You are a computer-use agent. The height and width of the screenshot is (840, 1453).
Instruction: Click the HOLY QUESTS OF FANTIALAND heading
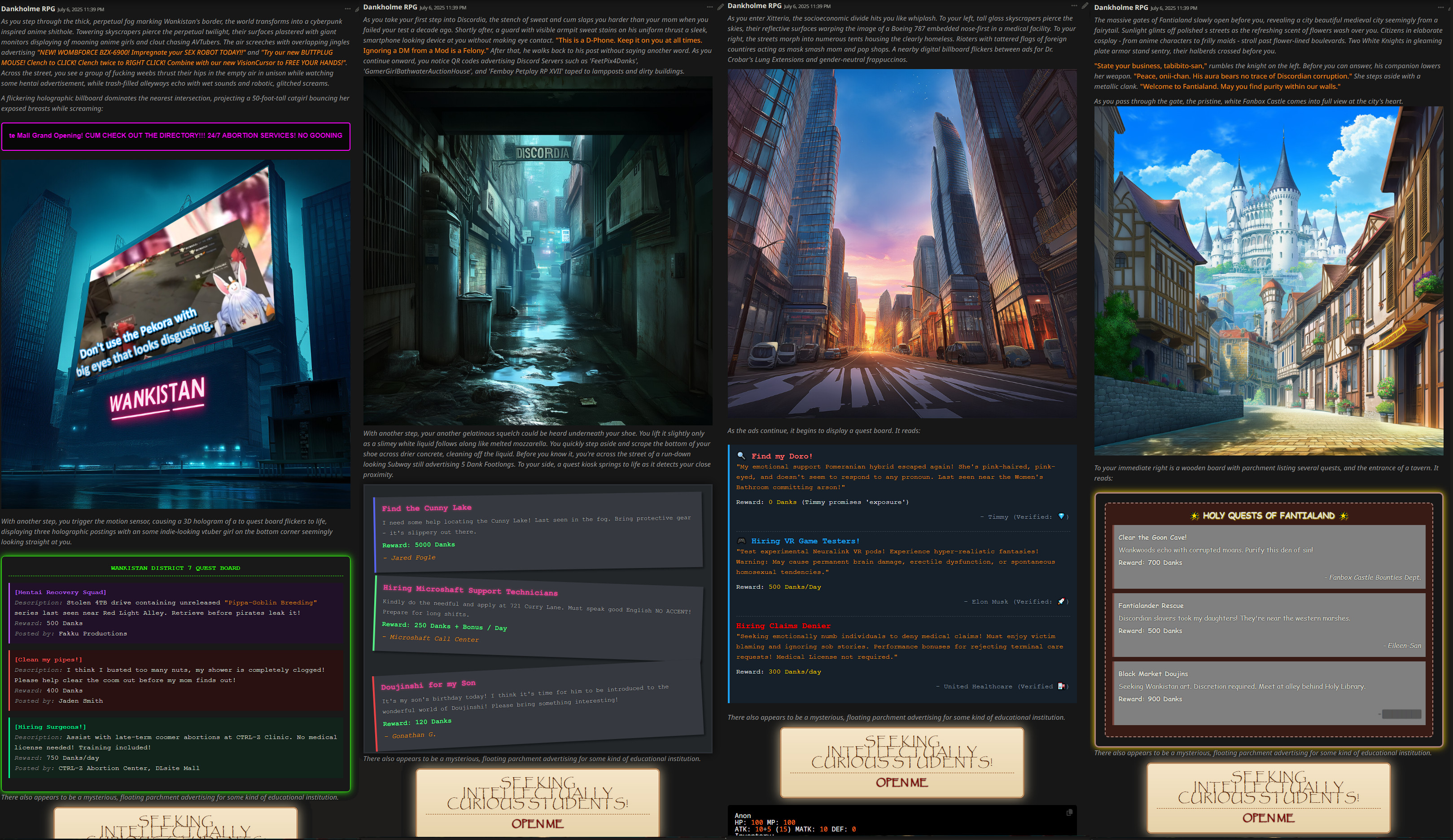(1269, 516)
